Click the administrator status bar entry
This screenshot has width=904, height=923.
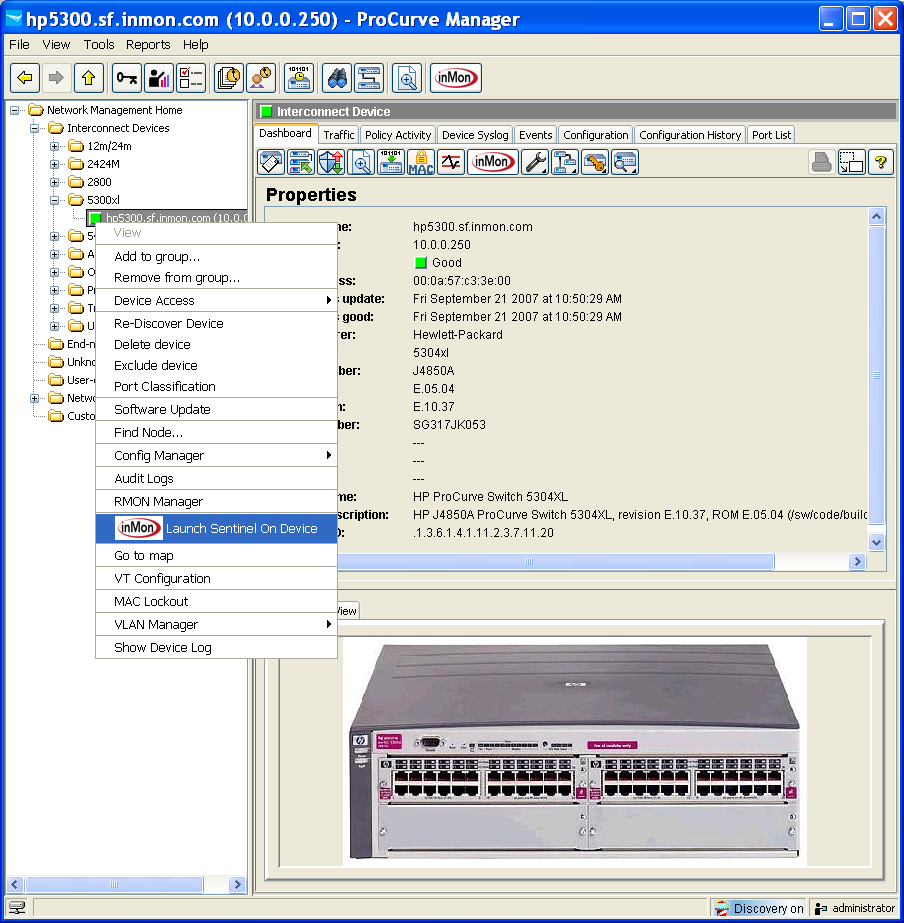[855, 908]
